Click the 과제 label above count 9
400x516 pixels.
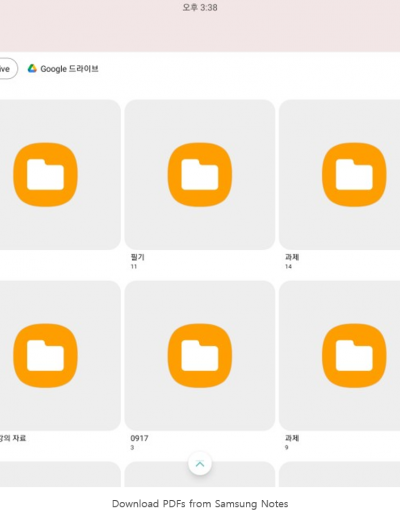coord(292,438)
